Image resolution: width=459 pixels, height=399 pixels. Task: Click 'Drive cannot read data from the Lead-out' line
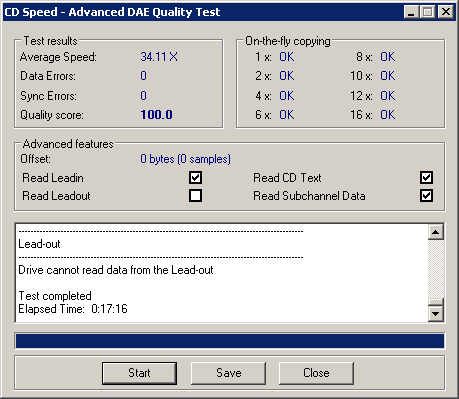[x=116, y=270]
